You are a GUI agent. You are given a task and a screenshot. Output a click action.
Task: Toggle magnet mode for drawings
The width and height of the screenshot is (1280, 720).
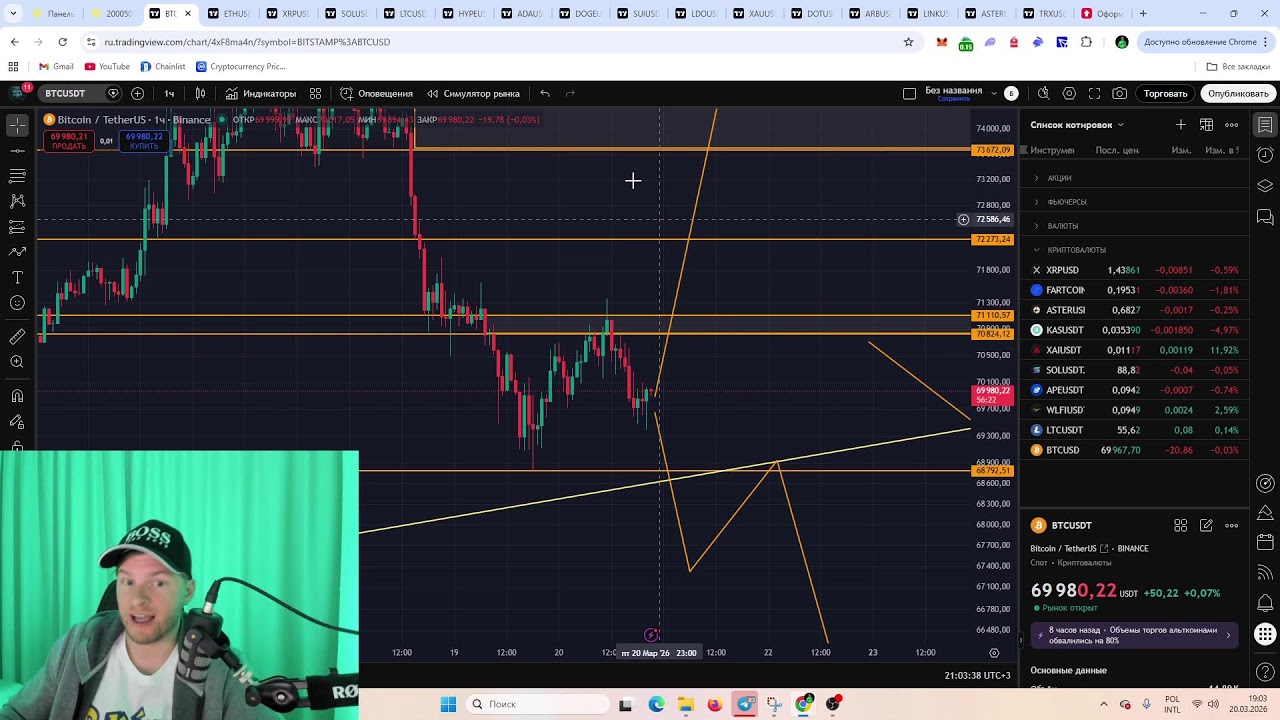coord(17,396)
